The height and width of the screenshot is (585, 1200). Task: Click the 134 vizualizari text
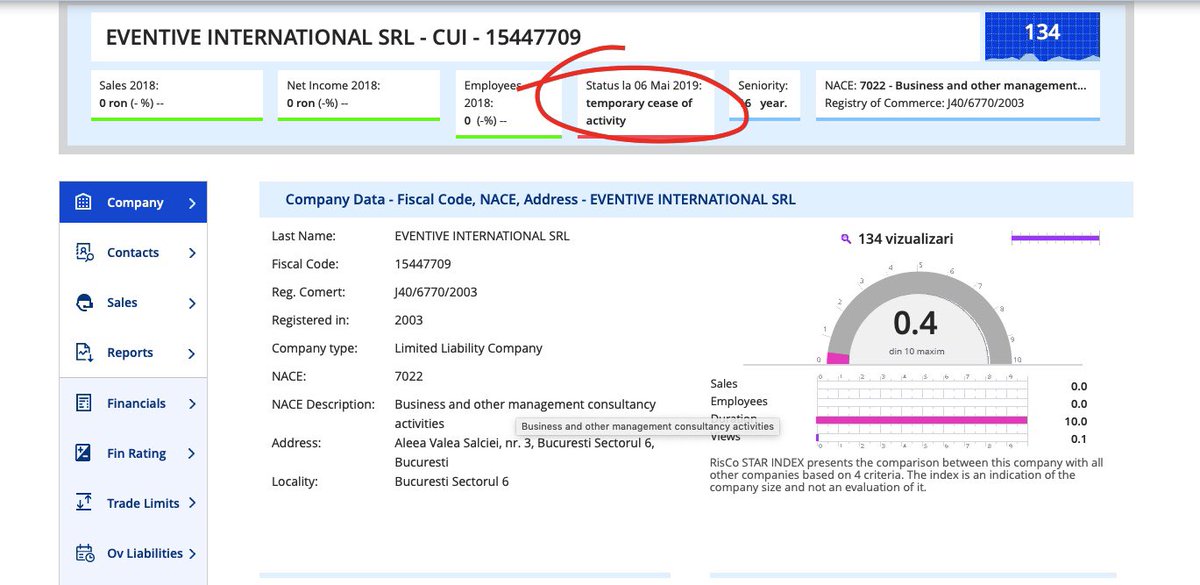(905, 239)
